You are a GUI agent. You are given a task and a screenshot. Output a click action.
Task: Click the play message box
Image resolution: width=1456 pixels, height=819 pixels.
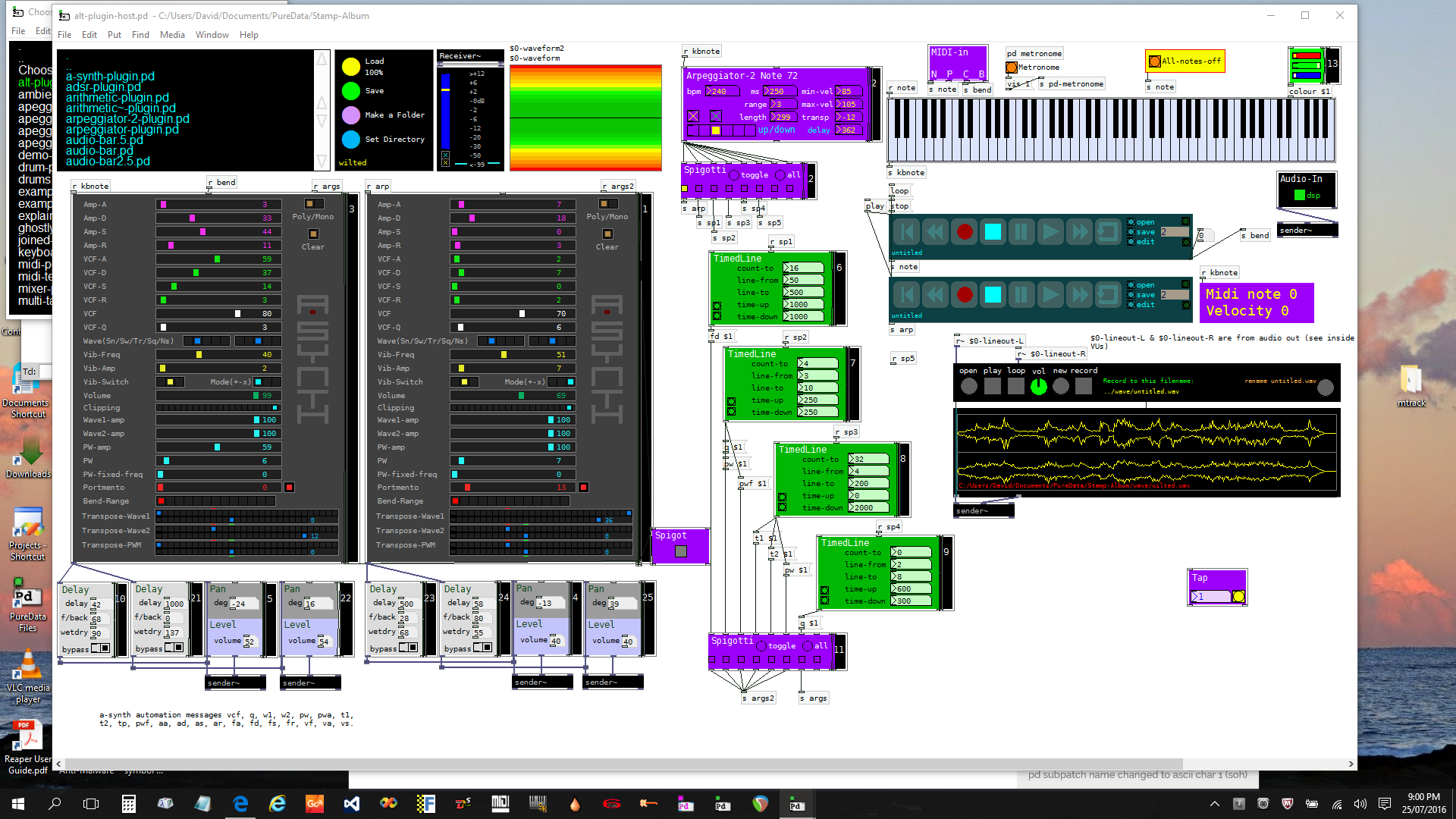pyautogui.click(x=875, y=206)
